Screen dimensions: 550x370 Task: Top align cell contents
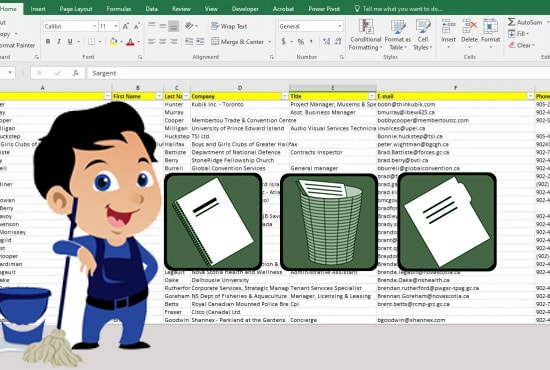(x=152, y=25)
